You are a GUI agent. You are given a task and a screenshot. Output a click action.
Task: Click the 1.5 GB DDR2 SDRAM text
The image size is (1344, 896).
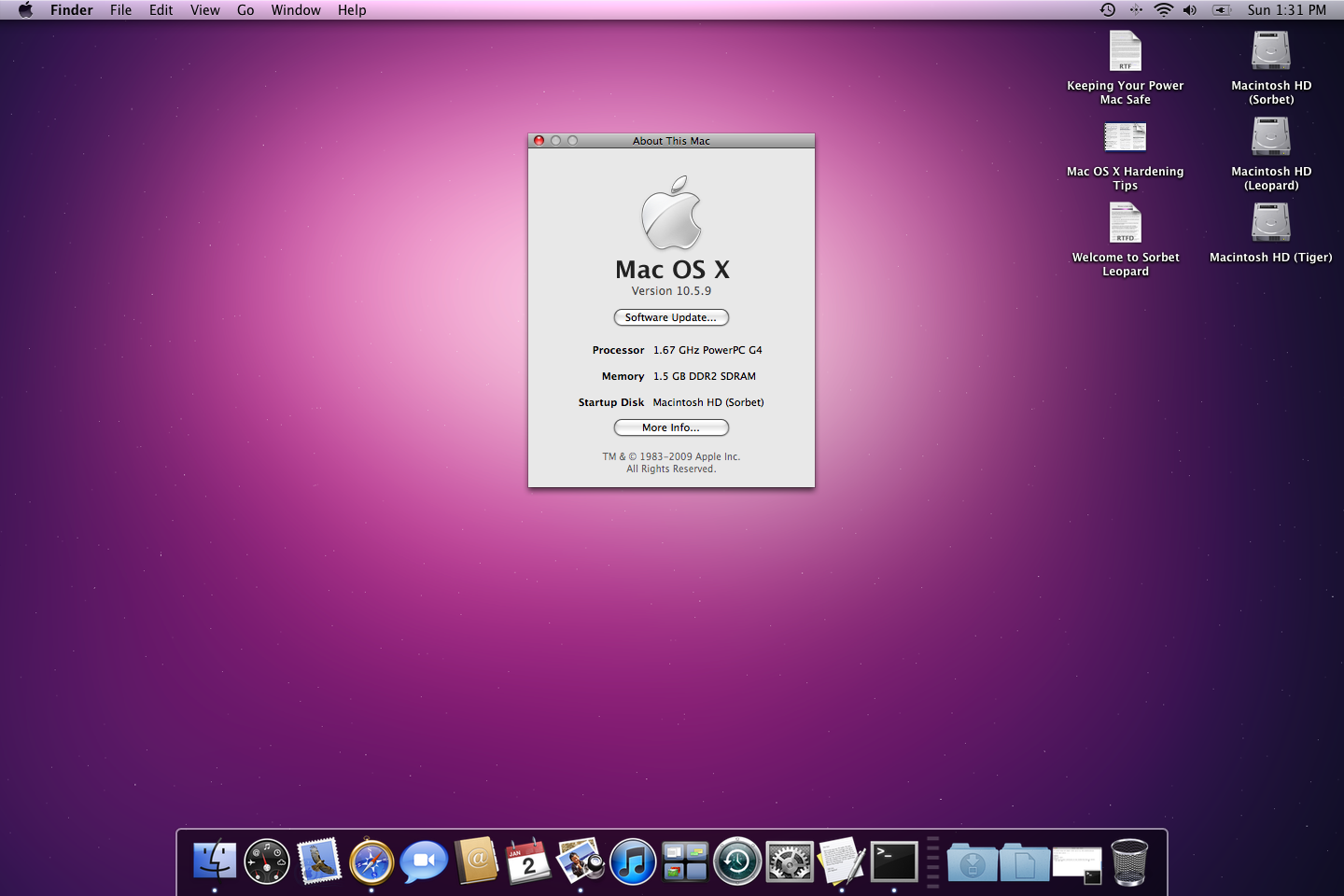coord(705,376)
